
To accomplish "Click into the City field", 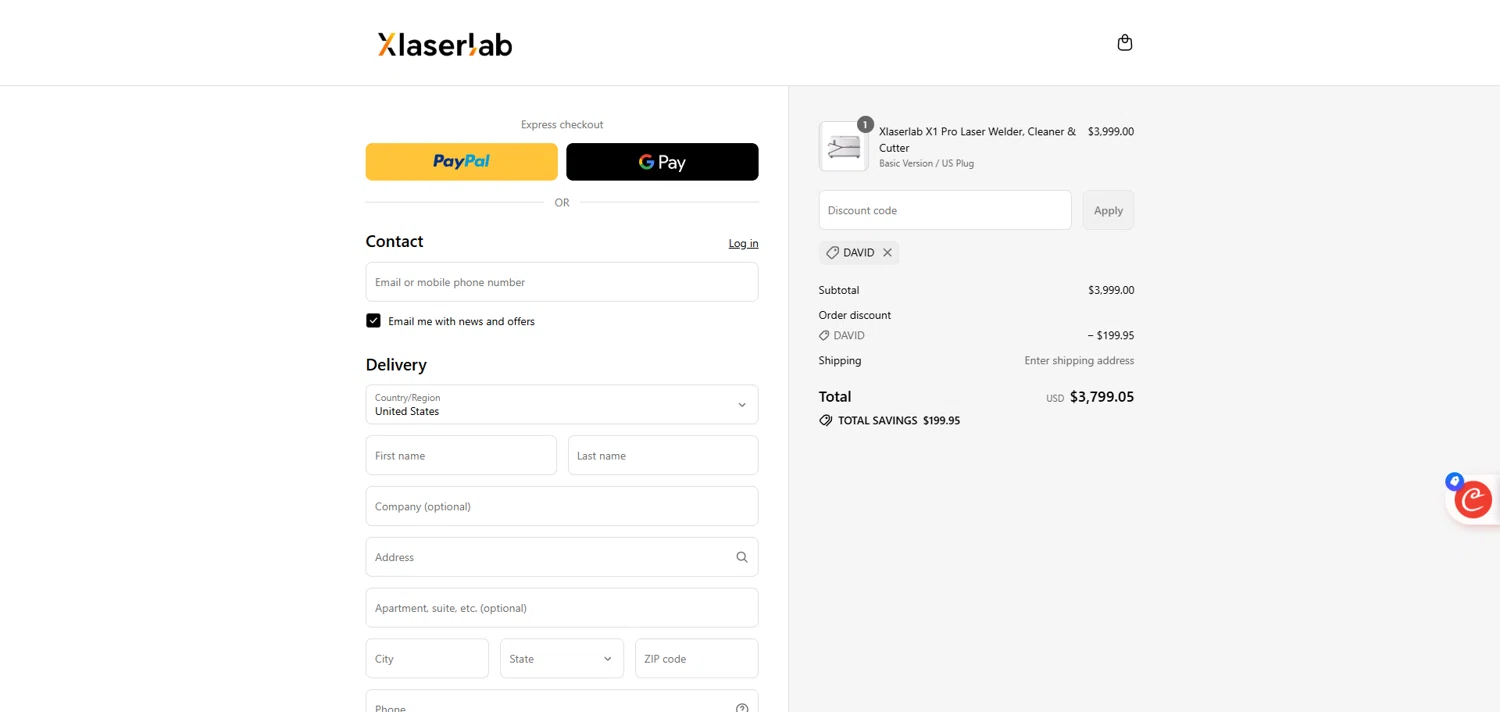I will [427, 658].
